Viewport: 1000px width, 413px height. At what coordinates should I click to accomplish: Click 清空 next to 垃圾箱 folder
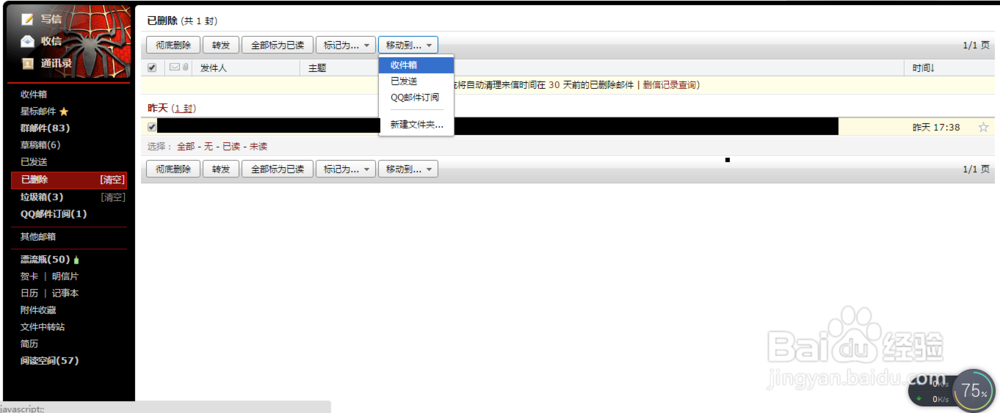tap(112, 197)
